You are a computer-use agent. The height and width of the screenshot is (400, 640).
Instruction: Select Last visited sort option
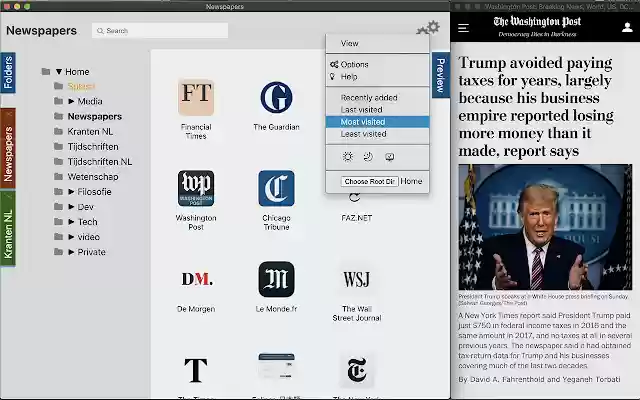[x=377, y=110]
